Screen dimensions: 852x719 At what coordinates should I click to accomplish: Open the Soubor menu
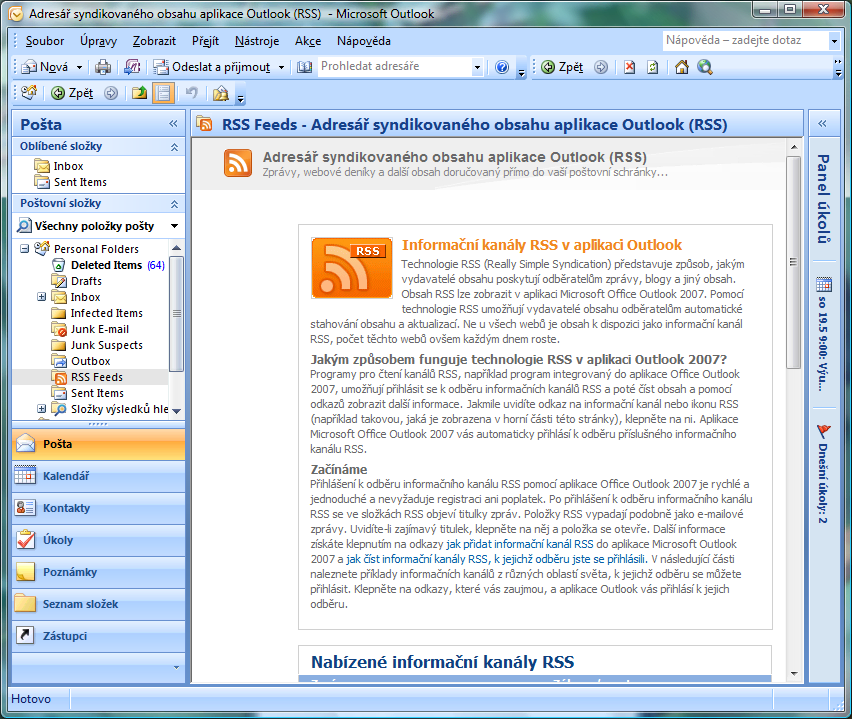(45, 41)
